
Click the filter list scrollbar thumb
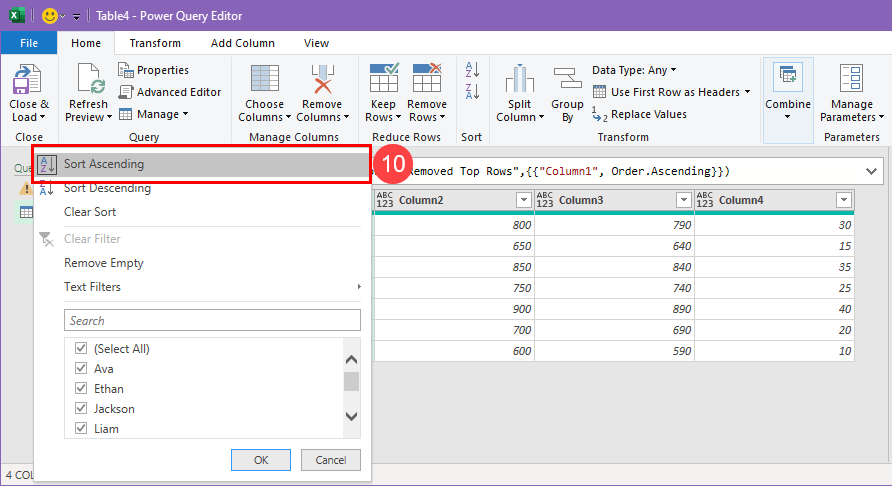[352, 381]
